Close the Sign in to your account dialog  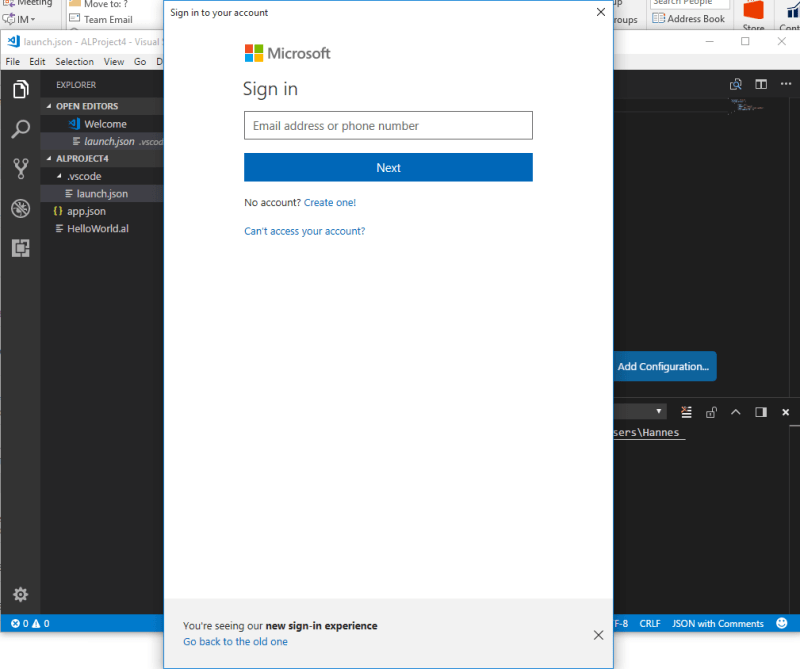point(601,12)
